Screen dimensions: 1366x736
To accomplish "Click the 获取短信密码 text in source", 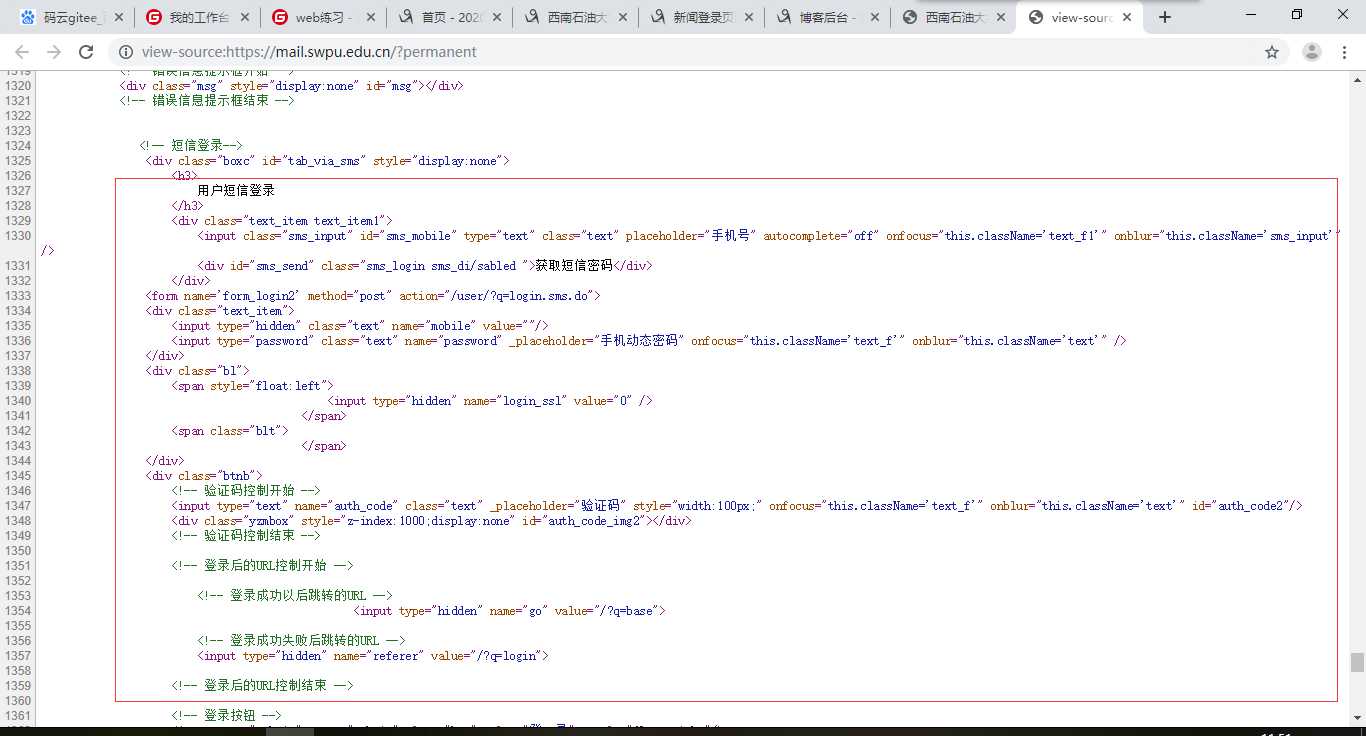I will (574, 266).
